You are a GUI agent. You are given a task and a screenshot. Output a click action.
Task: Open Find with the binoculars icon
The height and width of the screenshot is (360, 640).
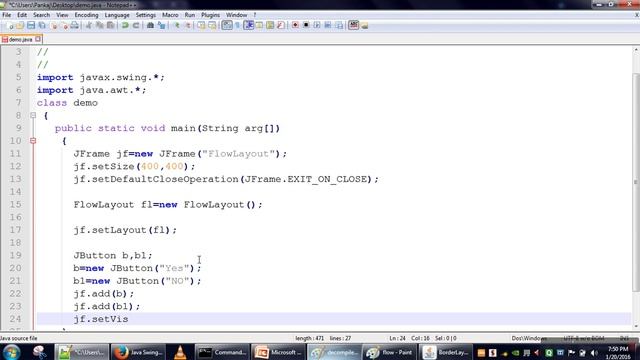point(150,25)
